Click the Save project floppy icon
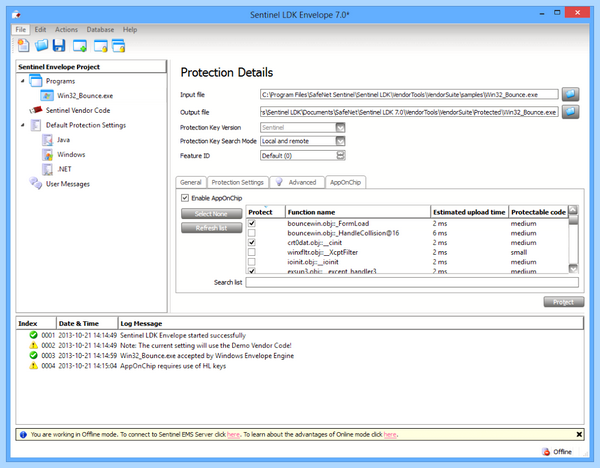The width and height of the screenshot is (600, 468). (x=59, y=46)
